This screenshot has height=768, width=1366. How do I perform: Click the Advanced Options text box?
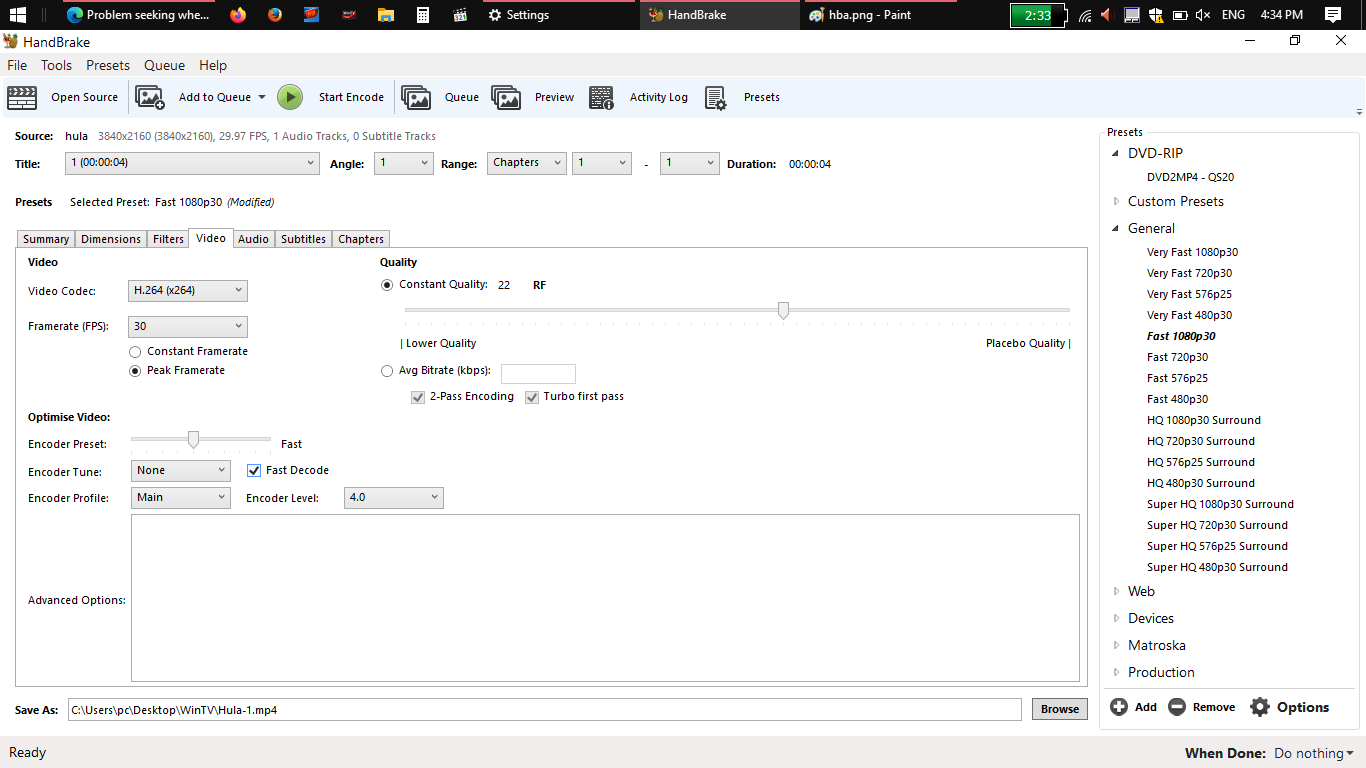tap(605, 598)
